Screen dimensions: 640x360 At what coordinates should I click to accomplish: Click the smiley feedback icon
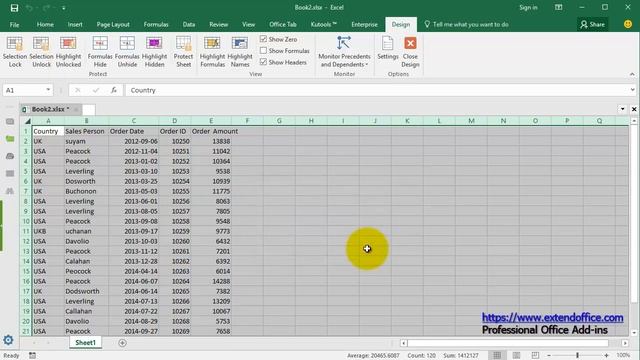tap(628, 24)
